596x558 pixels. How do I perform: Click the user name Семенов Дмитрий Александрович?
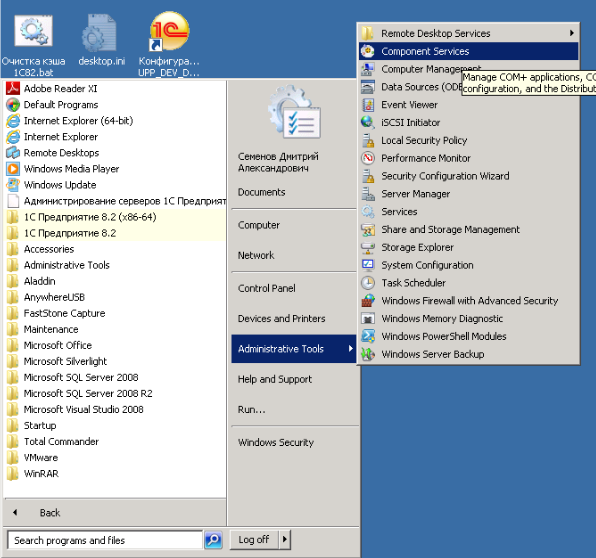[x=278, y=162]
